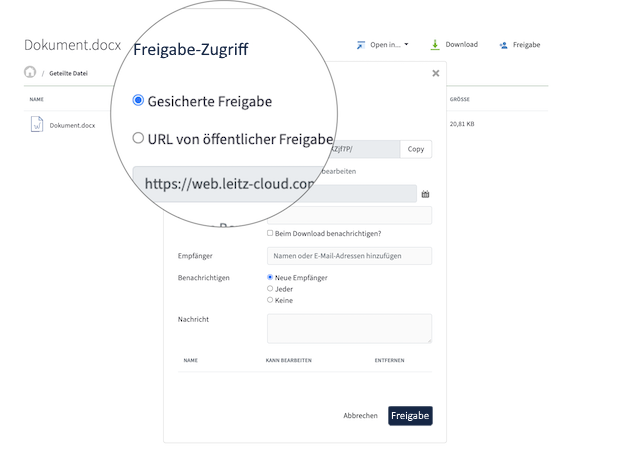
Task: Click the green Download arrow icon
Action: coord(435,45)
